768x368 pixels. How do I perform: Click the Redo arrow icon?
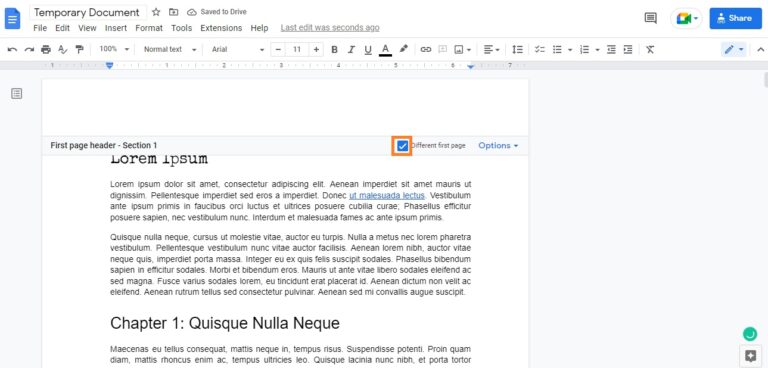(x=29, y=49)
